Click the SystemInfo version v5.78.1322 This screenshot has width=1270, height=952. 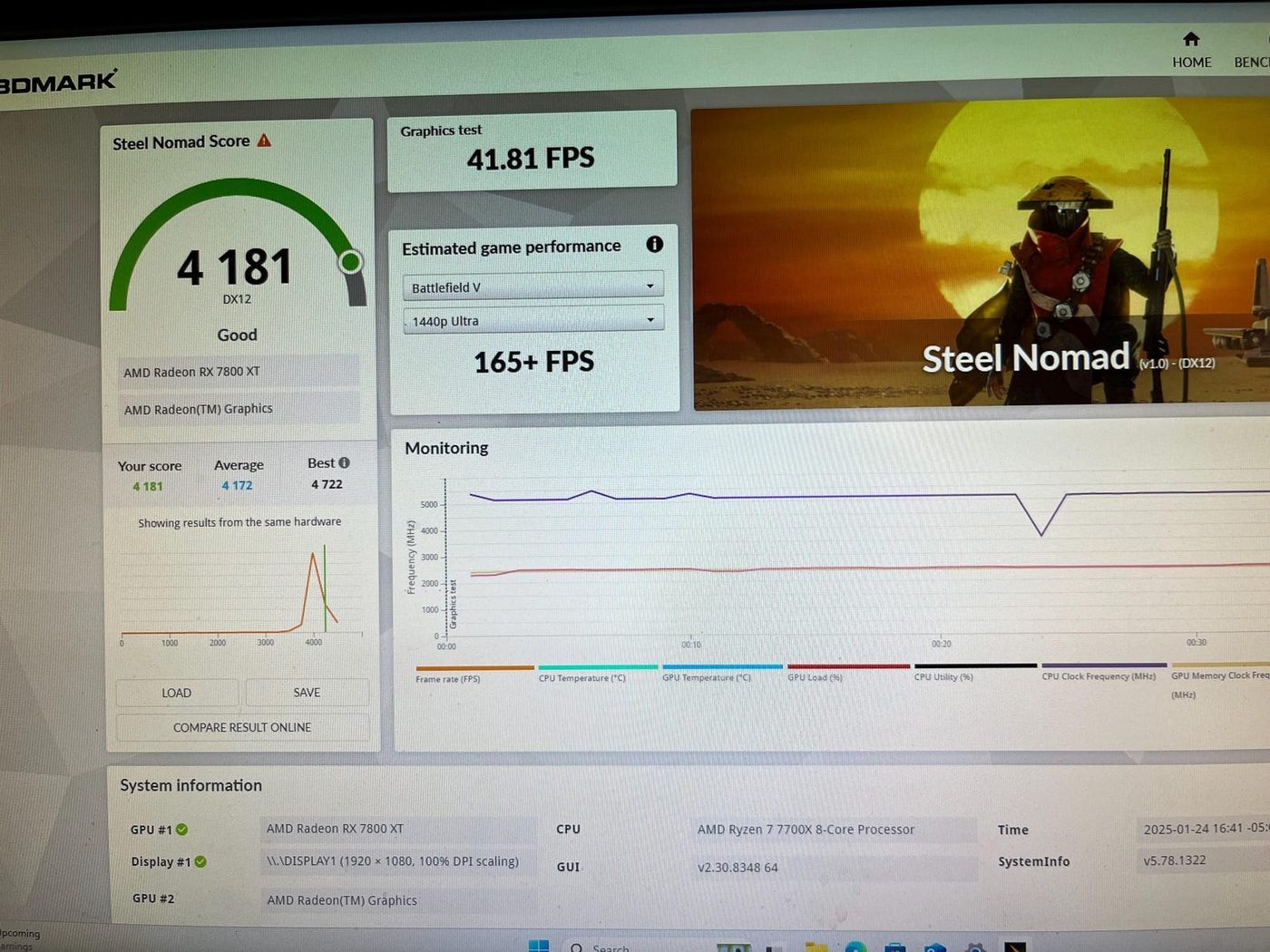[1203, 860]
